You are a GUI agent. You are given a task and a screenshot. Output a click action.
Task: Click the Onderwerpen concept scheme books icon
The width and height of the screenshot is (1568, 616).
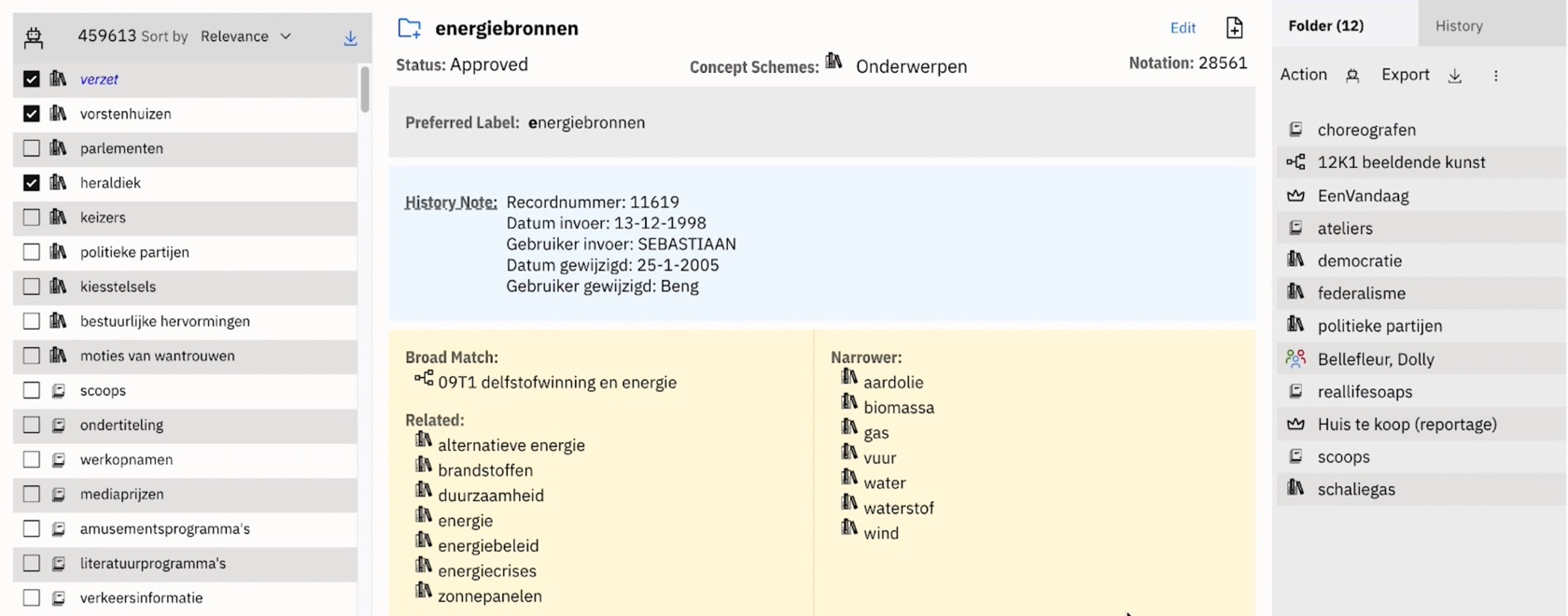[x=833, y=62]
